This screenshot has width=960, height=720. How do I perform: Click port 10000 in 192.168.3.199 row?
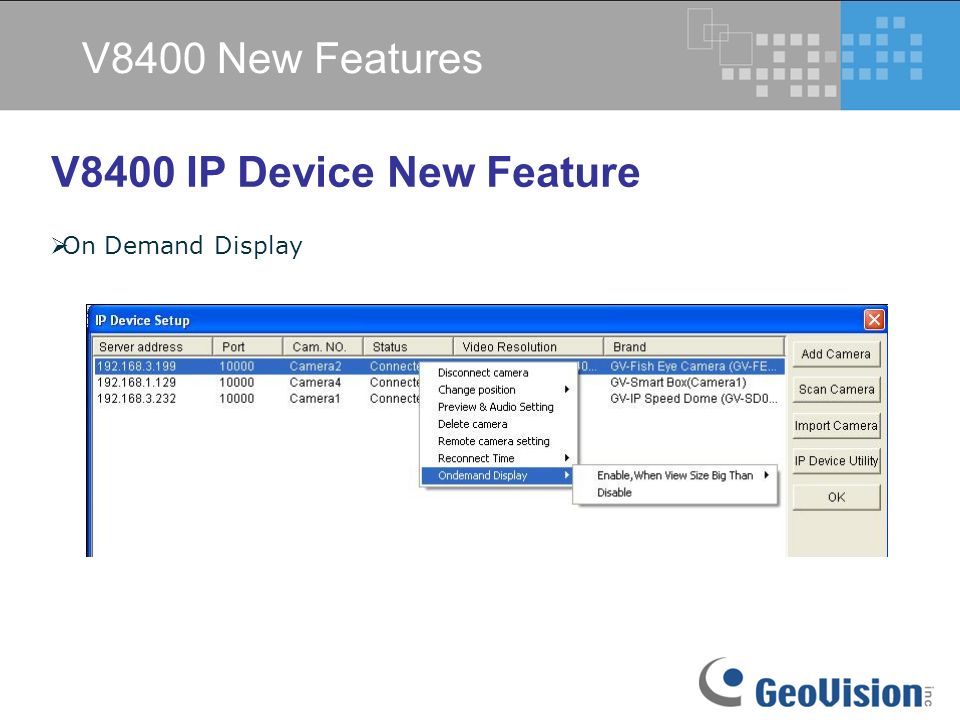pos(236,366)
